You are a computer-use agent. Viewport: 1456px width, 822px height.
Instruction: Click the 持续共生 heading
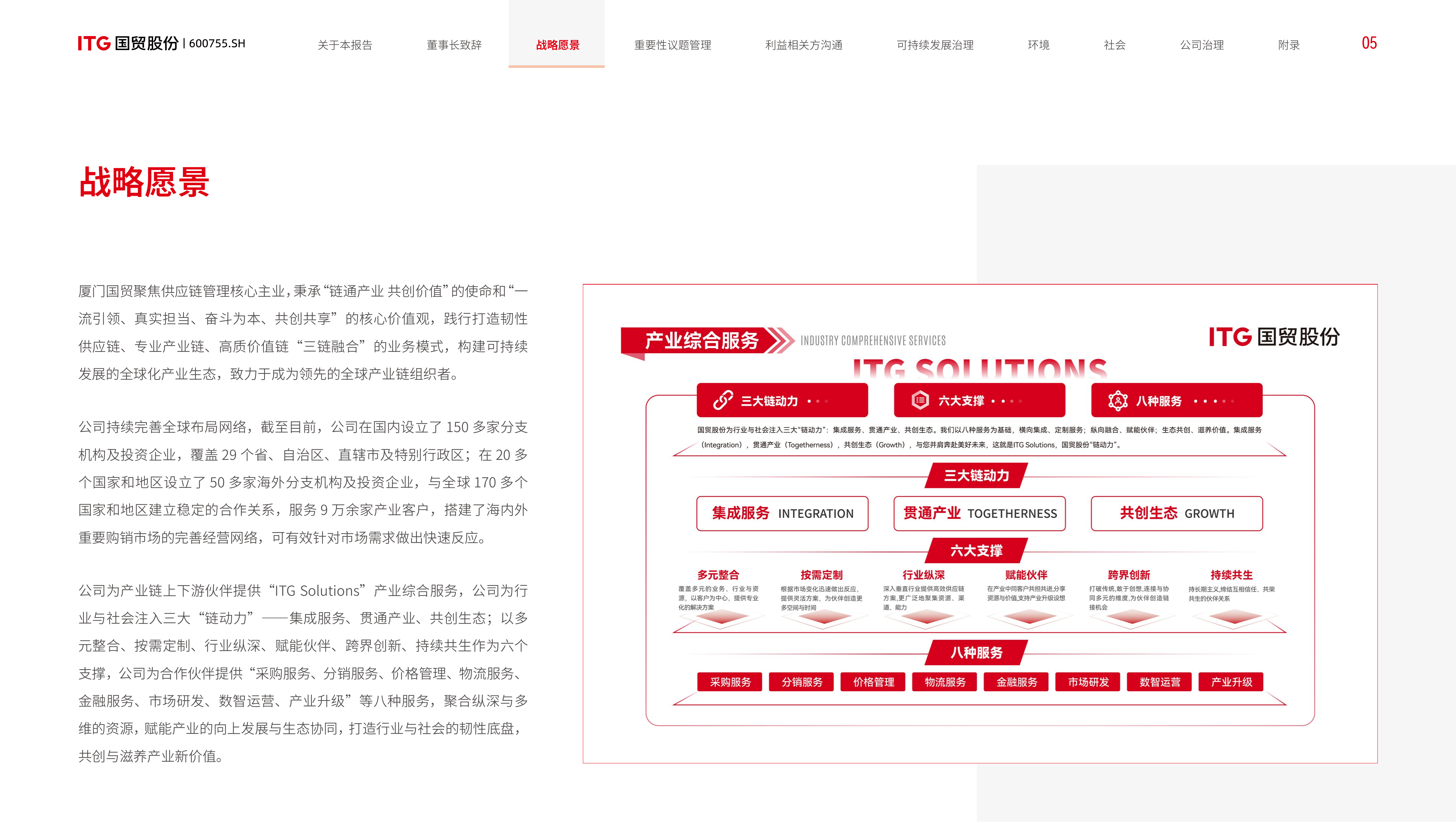1232,575
